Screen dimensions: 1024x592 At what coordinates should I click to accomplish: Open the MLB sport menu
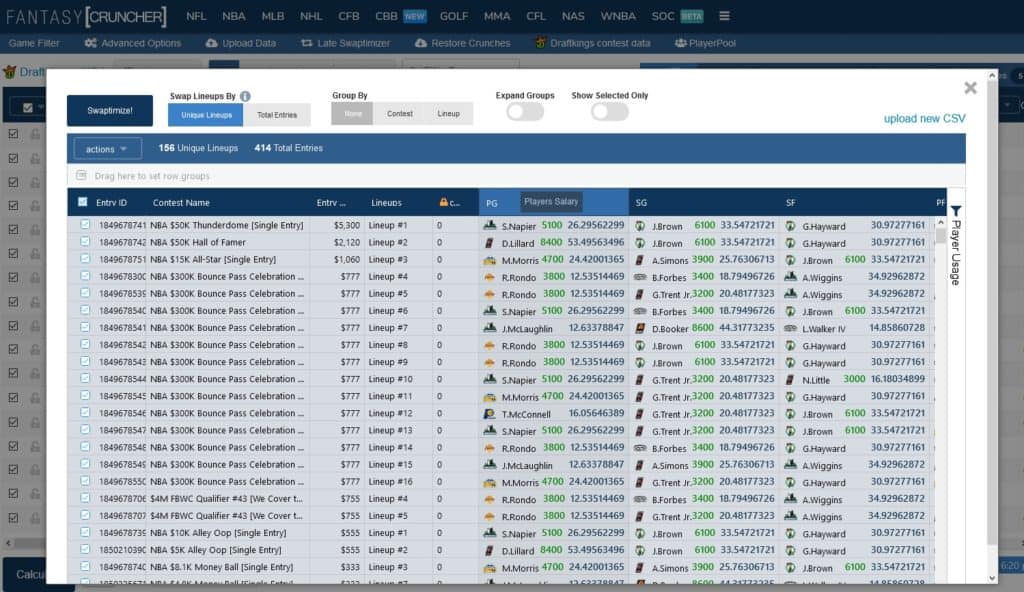[x=272, y=16]
